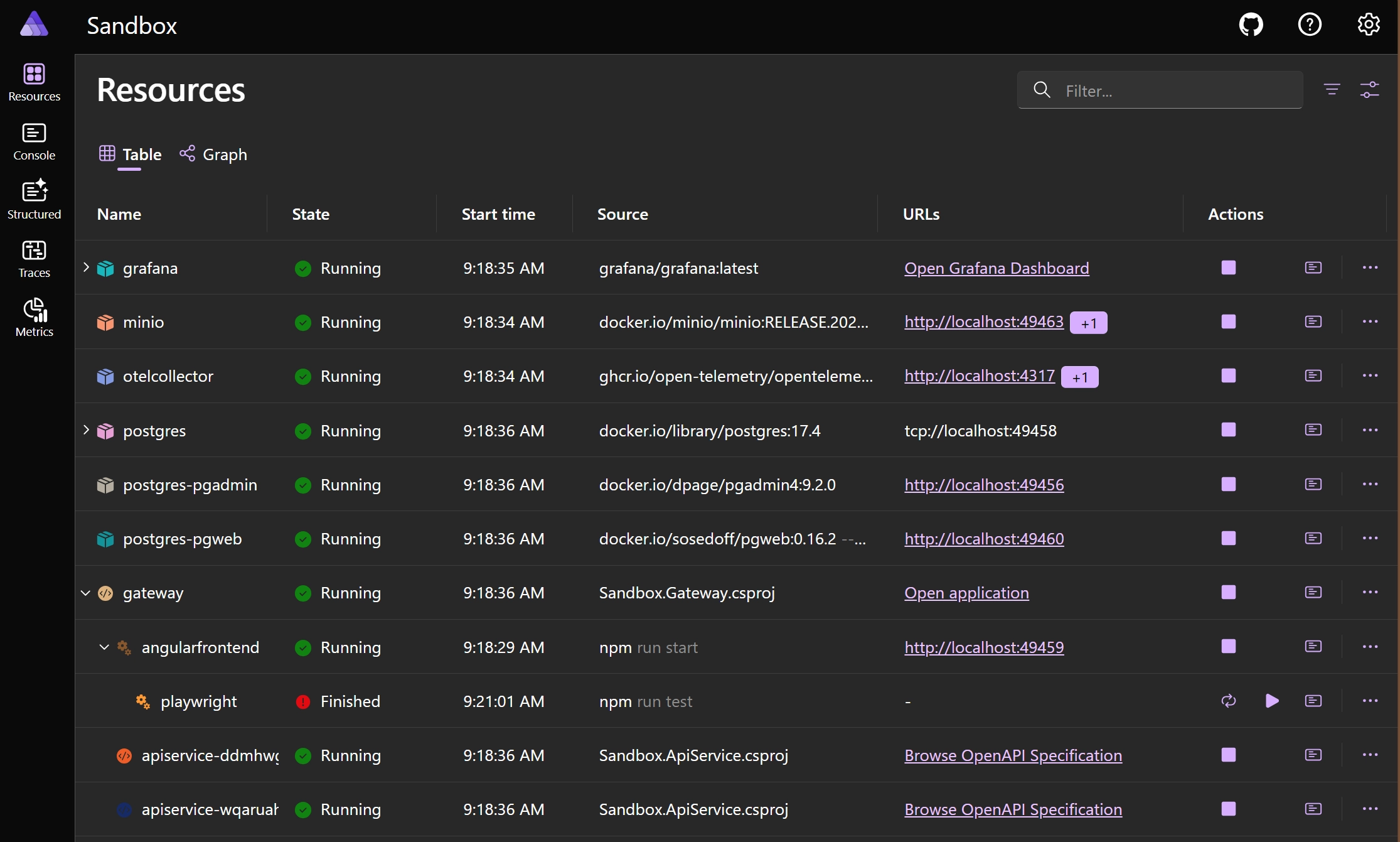Open the pgweb http://localhost:49460 link

tap(984, 539)
